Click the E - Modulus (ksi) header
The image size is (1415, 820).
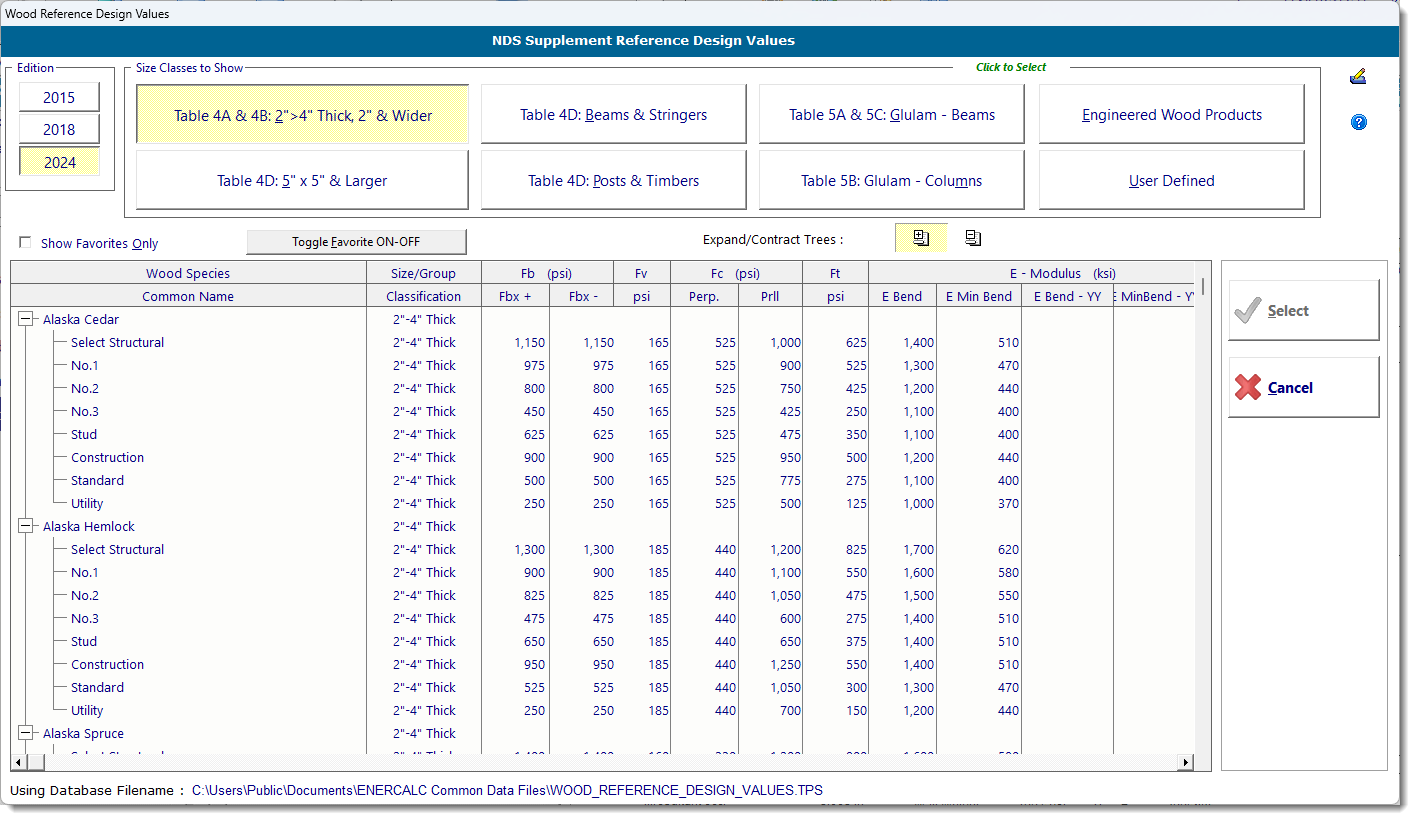1032,273
